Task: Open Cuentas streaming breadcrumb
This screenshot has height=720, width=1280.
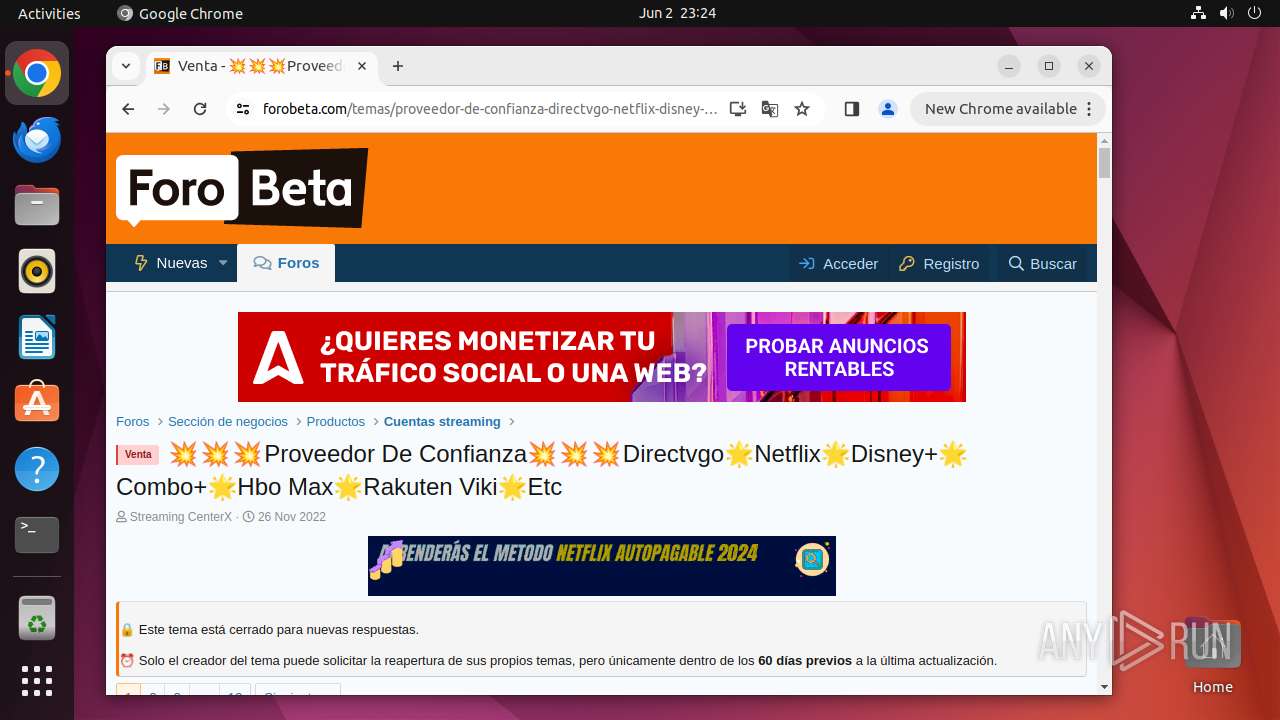Action: coord(442,422)
